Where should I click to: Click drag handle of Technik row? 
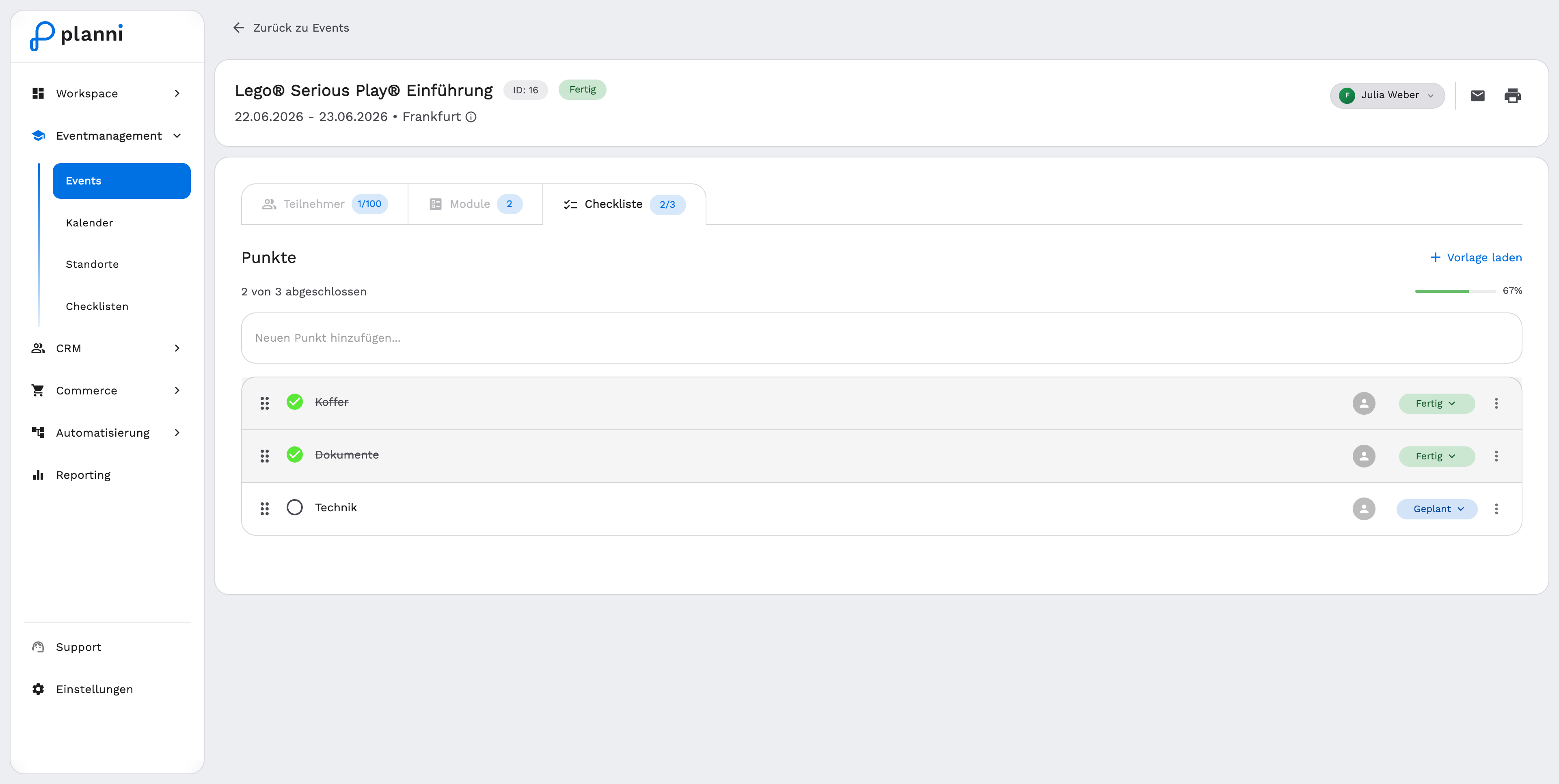click(264, 509)
